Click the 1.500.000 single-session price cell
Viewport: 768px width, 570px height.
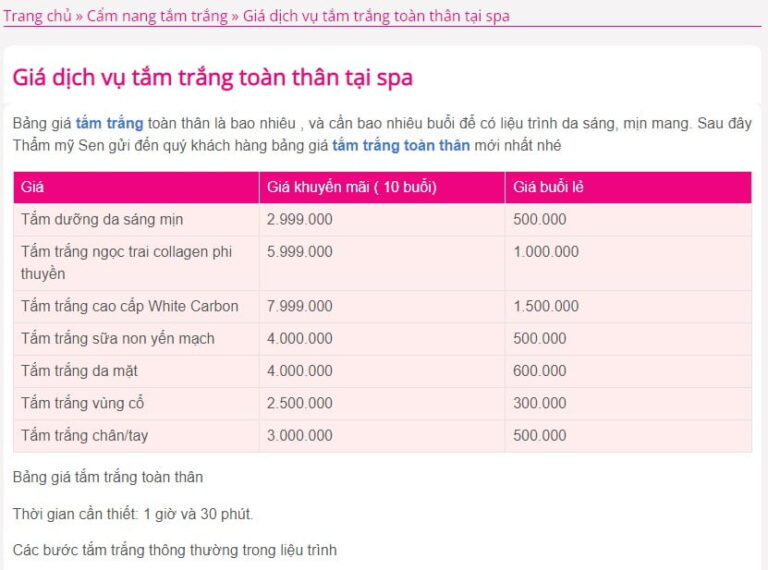(546, 306)
